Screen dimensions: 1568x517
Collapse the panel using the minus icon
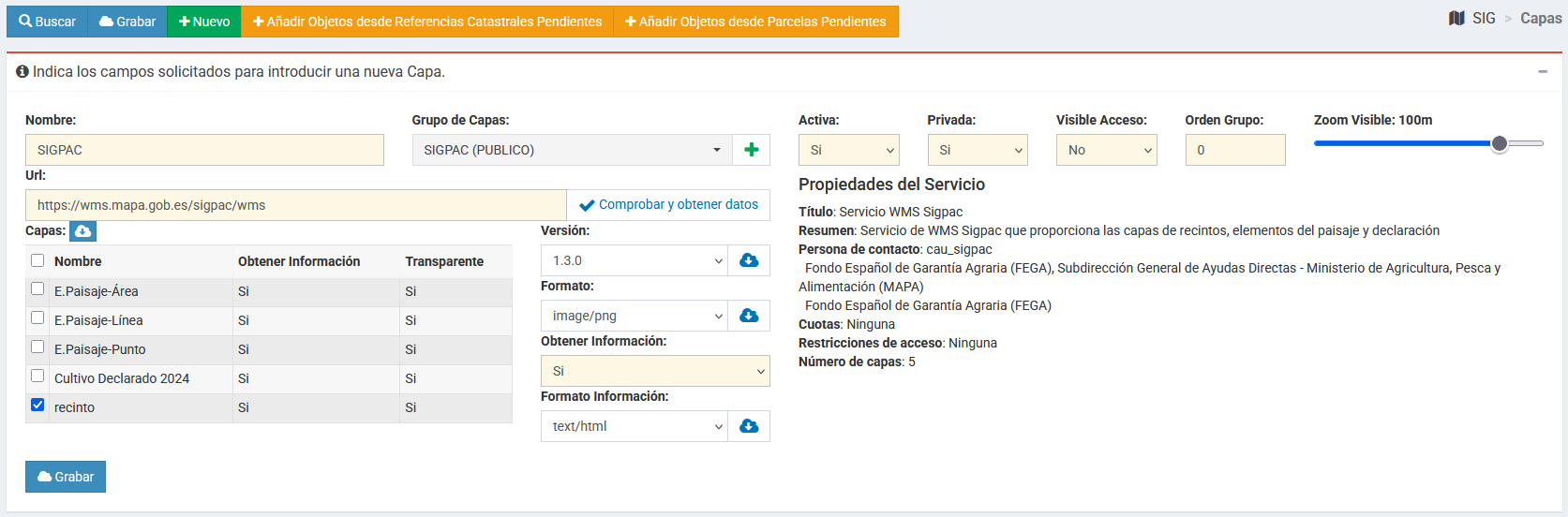[x=1543, y=72]
